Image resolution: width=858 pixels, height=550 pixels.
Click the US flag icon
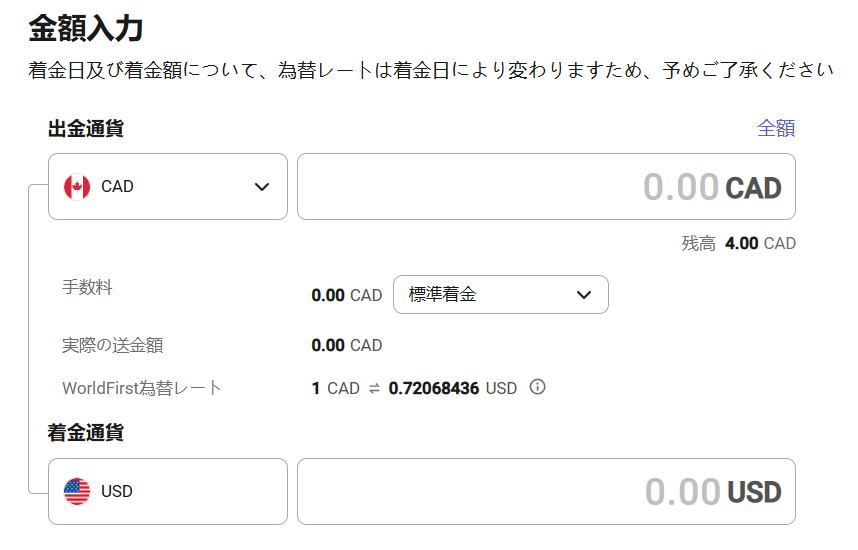pos(77,491)
